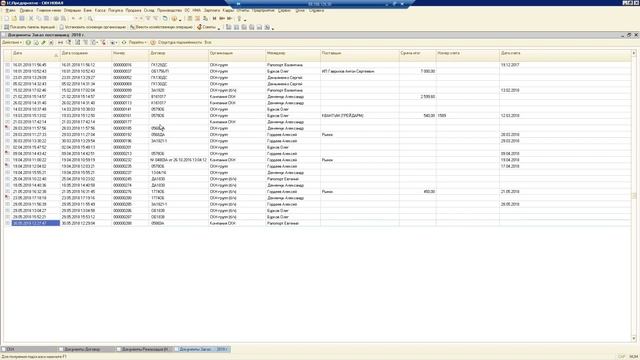Click the green Add document icon

tap(28, 42)
